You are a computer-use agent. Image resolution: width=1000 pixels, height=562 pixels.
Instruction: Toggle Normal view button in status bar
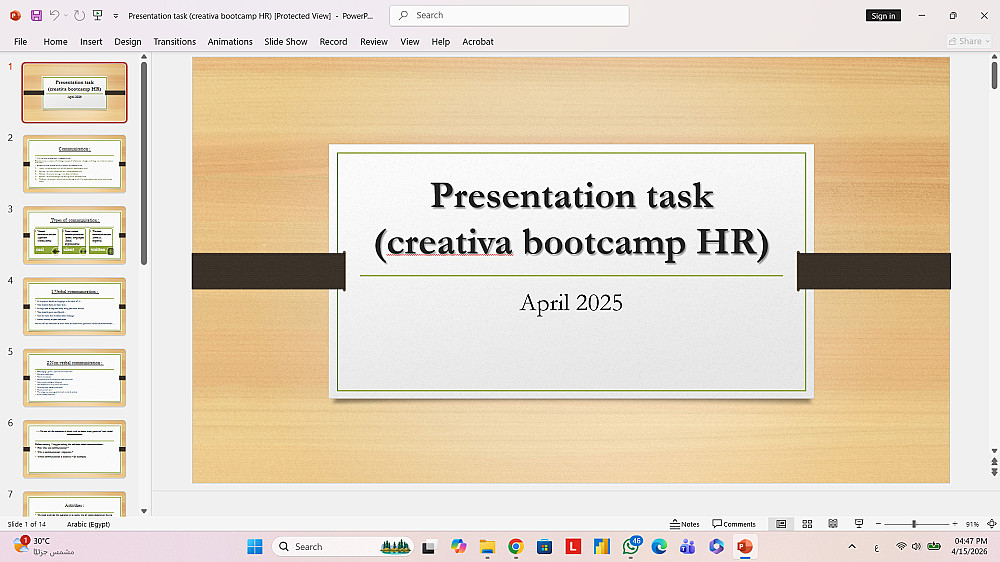pyautogui.click(x=781, y=524)
